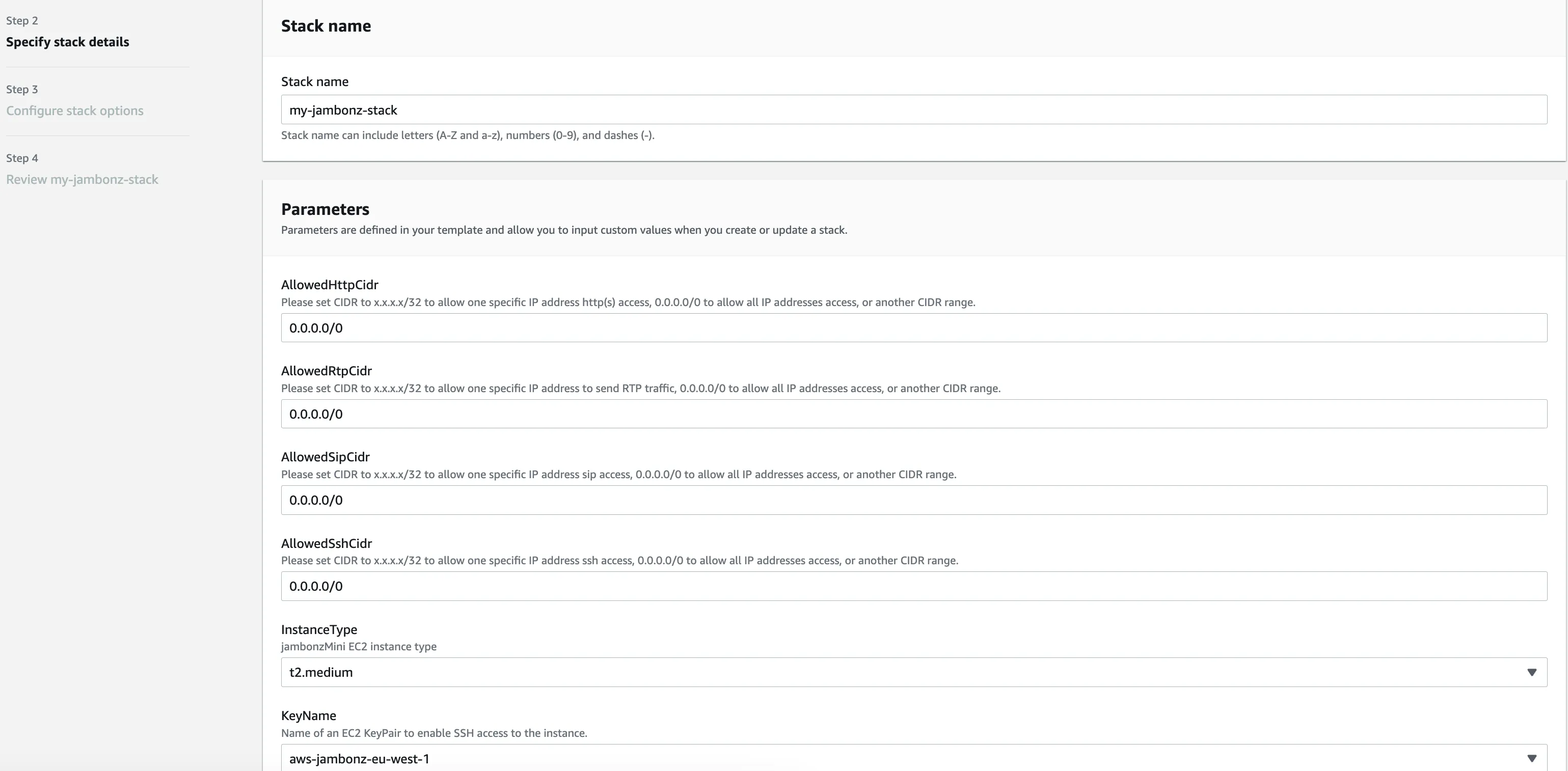The width and height of the screenshot is (1568, 771).
Task: Select Step 2 Specify stack details
Action: click(x=68, y=42)
